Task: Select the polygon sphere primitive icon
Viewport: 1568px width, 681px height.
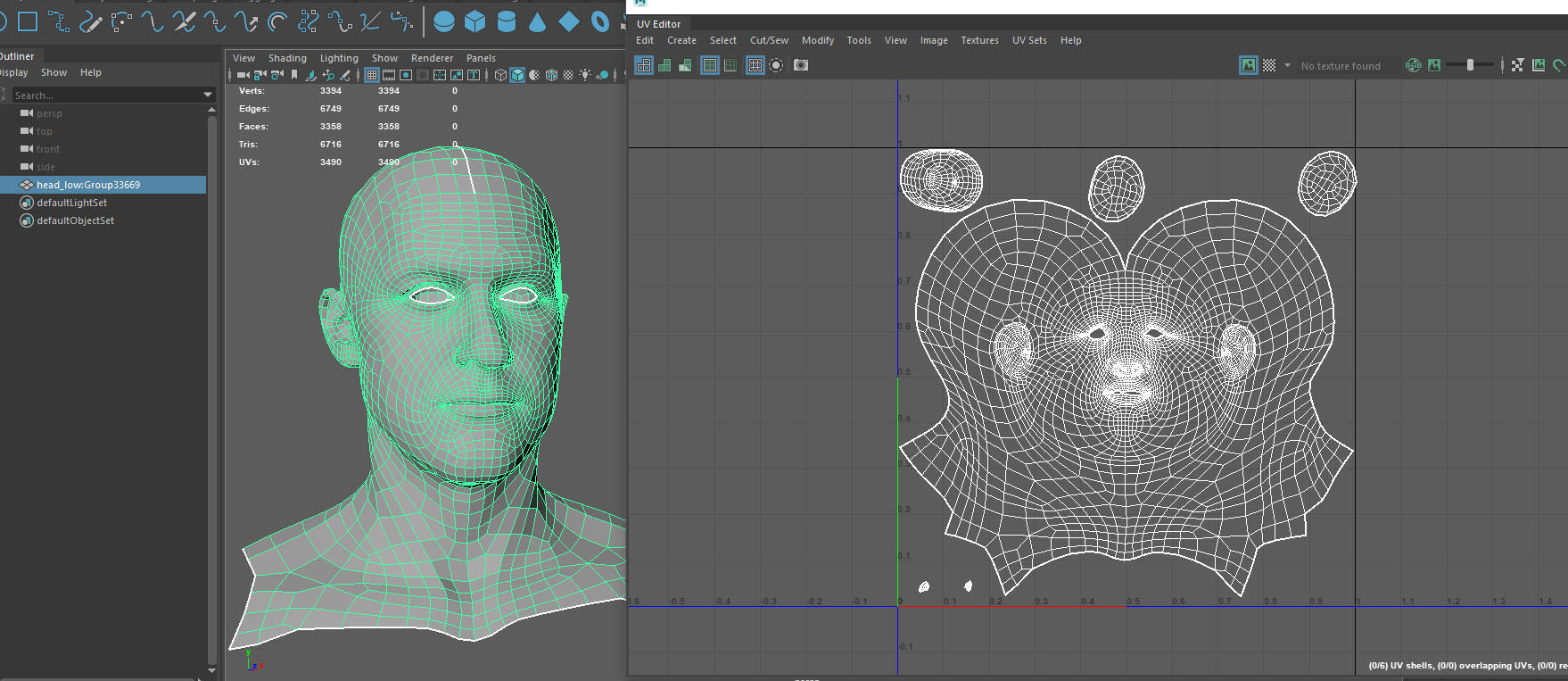Action: pos(444,21)
